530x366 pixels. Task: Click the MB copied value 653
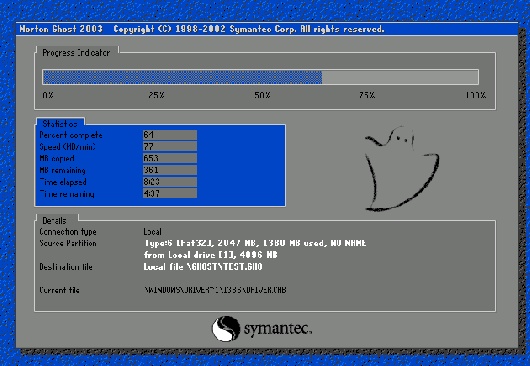[x=170, y=158]
